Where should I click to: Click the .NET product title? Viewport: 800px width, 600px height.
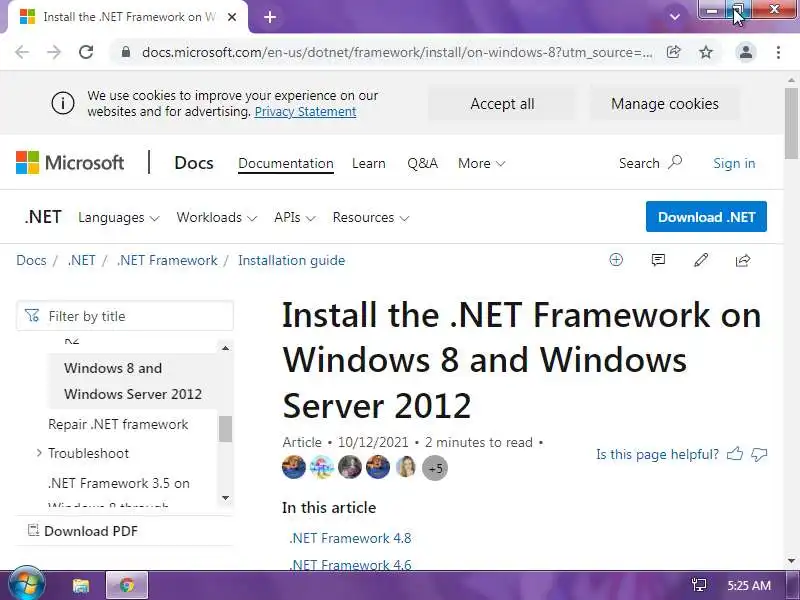point(43,217)
